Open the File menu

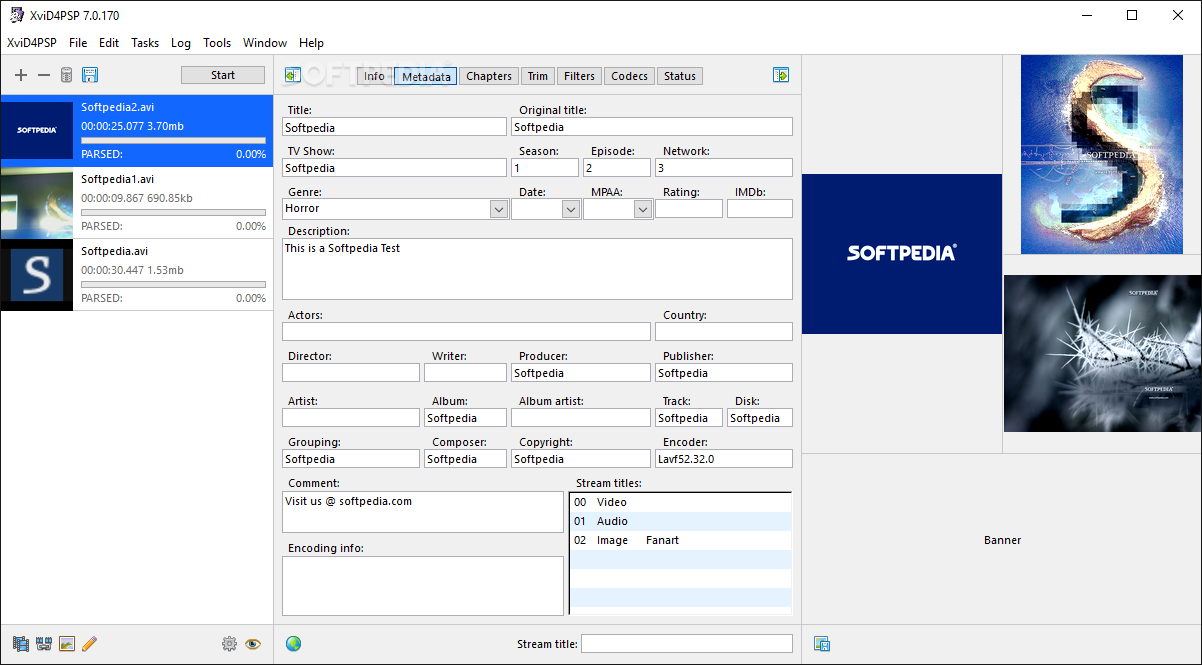tap(78, 43)
